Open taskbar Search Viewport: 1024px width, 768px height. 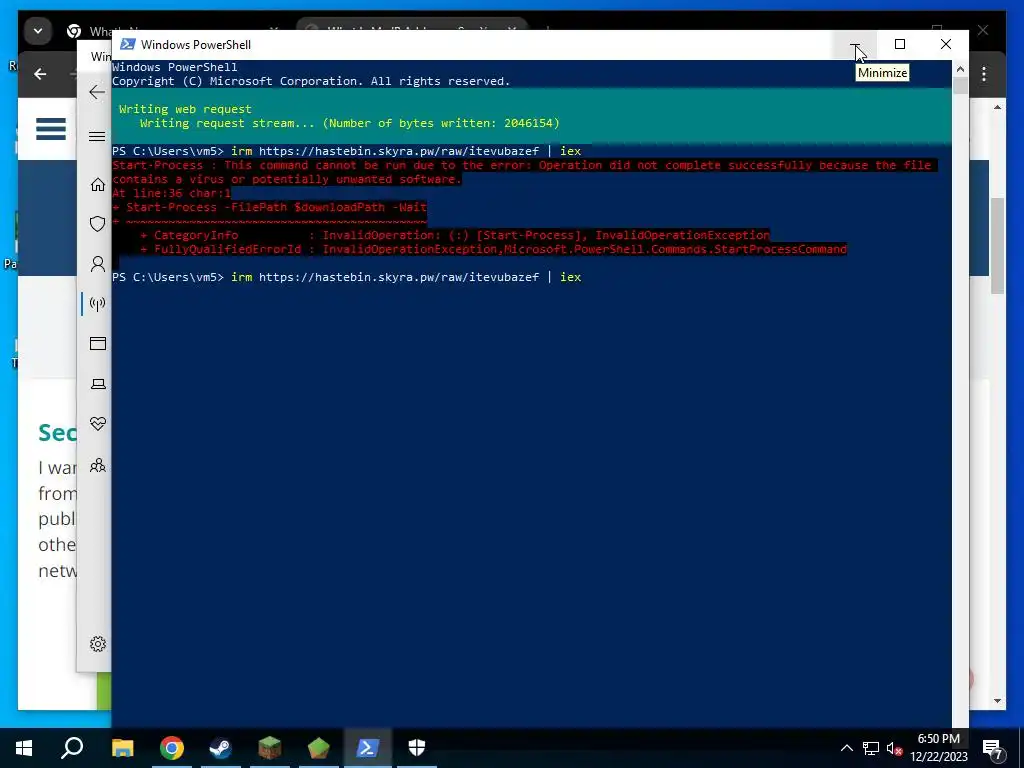click(72, 748)
